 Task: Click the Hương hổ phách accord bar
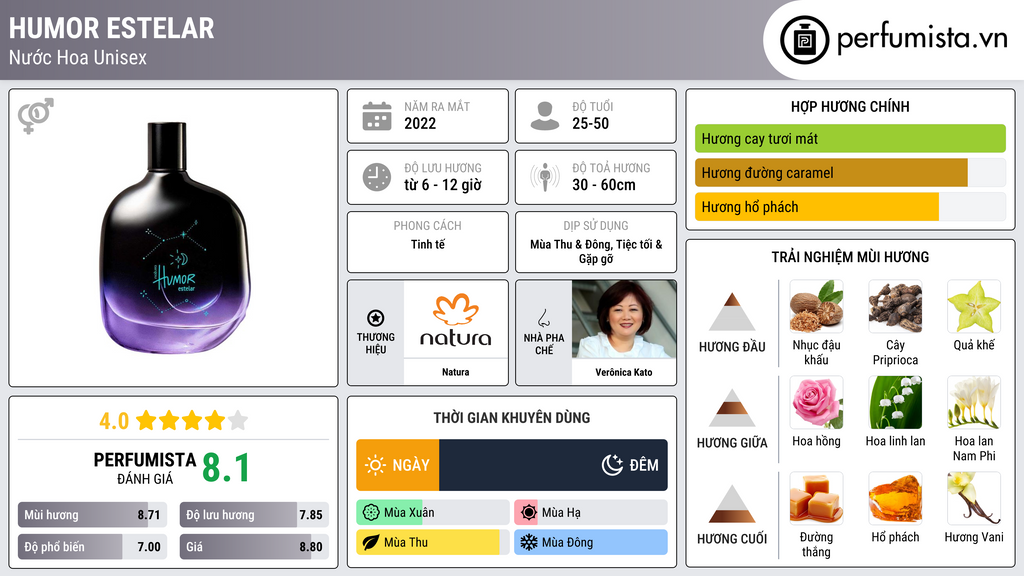(x=850, y=207)
